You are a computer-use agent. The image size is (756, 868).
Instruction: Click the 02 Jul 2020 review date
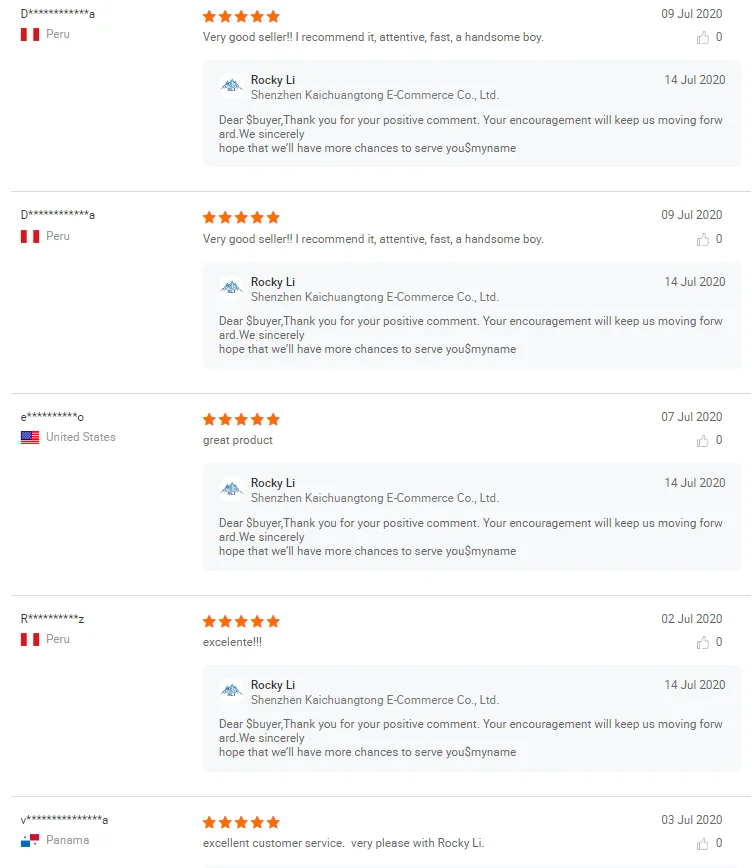[691, 619]
